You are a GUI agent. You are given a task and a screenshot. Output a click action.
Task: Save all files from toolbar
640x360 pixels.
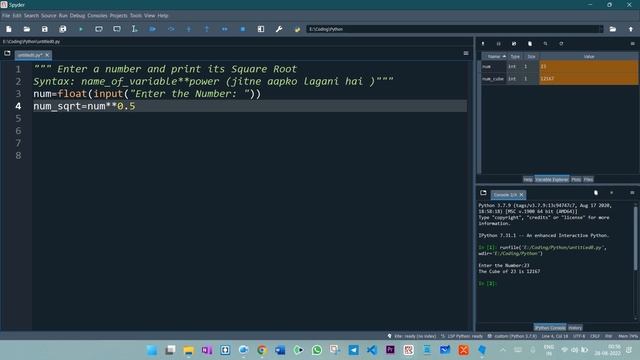tap(62, 29)
